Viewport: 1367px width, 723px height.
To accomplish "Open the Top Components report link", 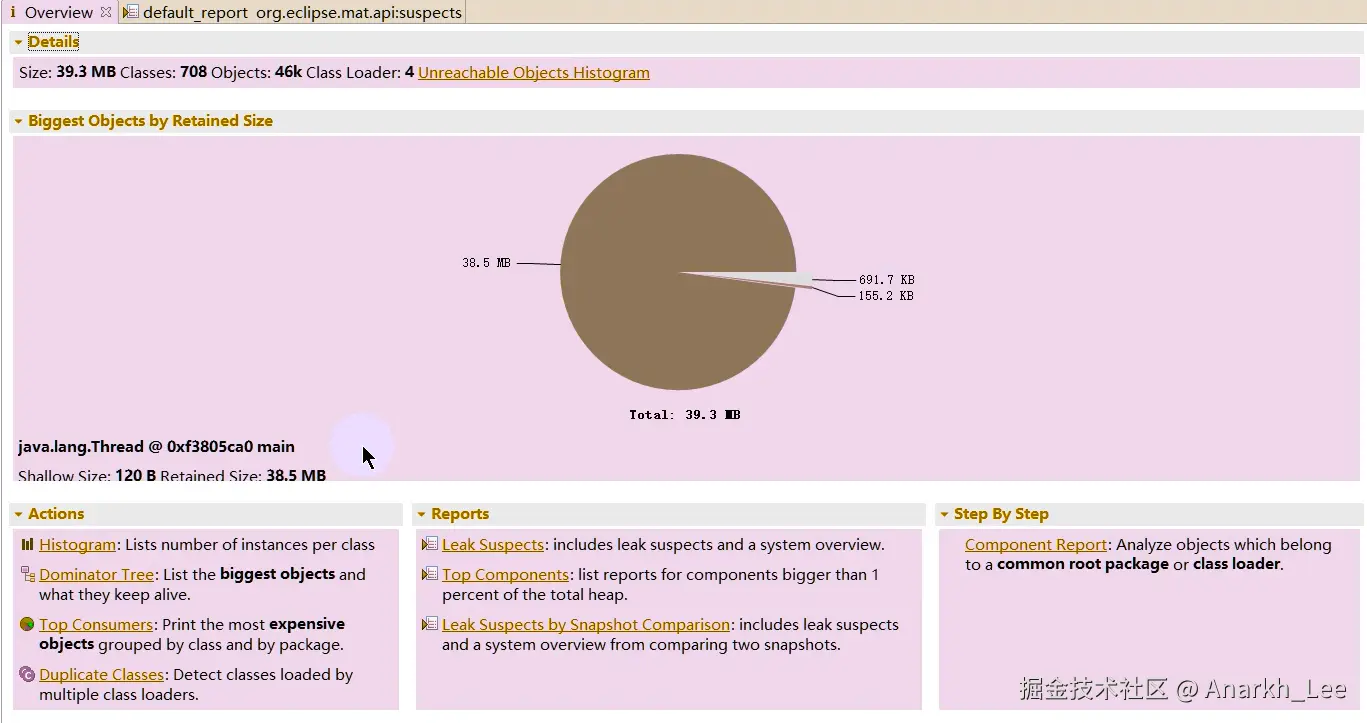I will [506, 574].
